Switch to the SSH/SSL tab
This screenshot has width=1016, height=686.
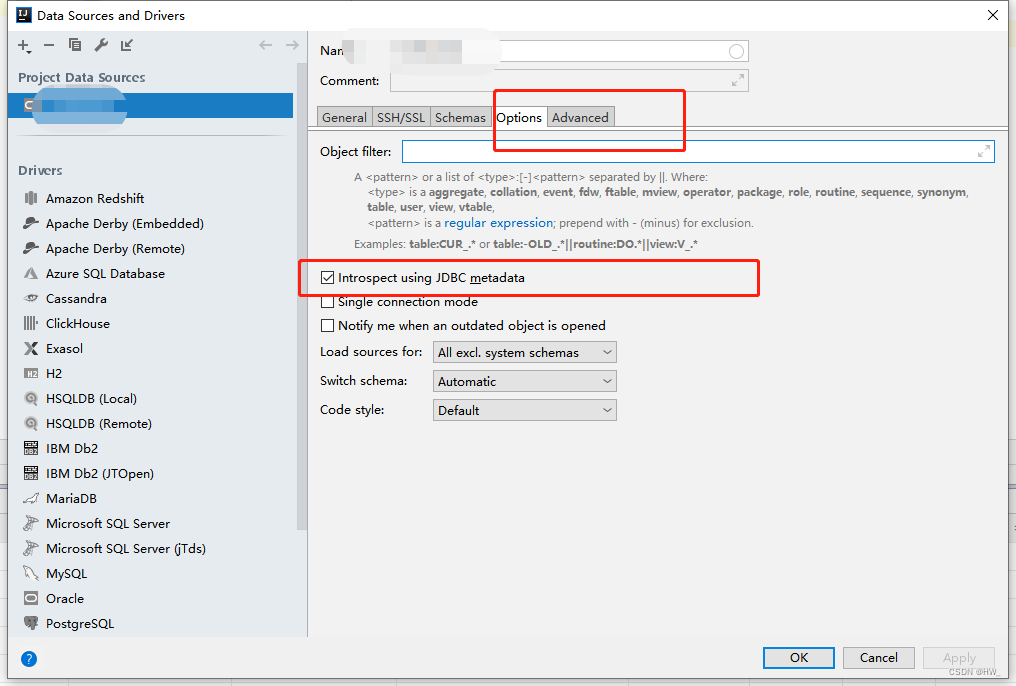pyautogui.click(x=400, y=117)
